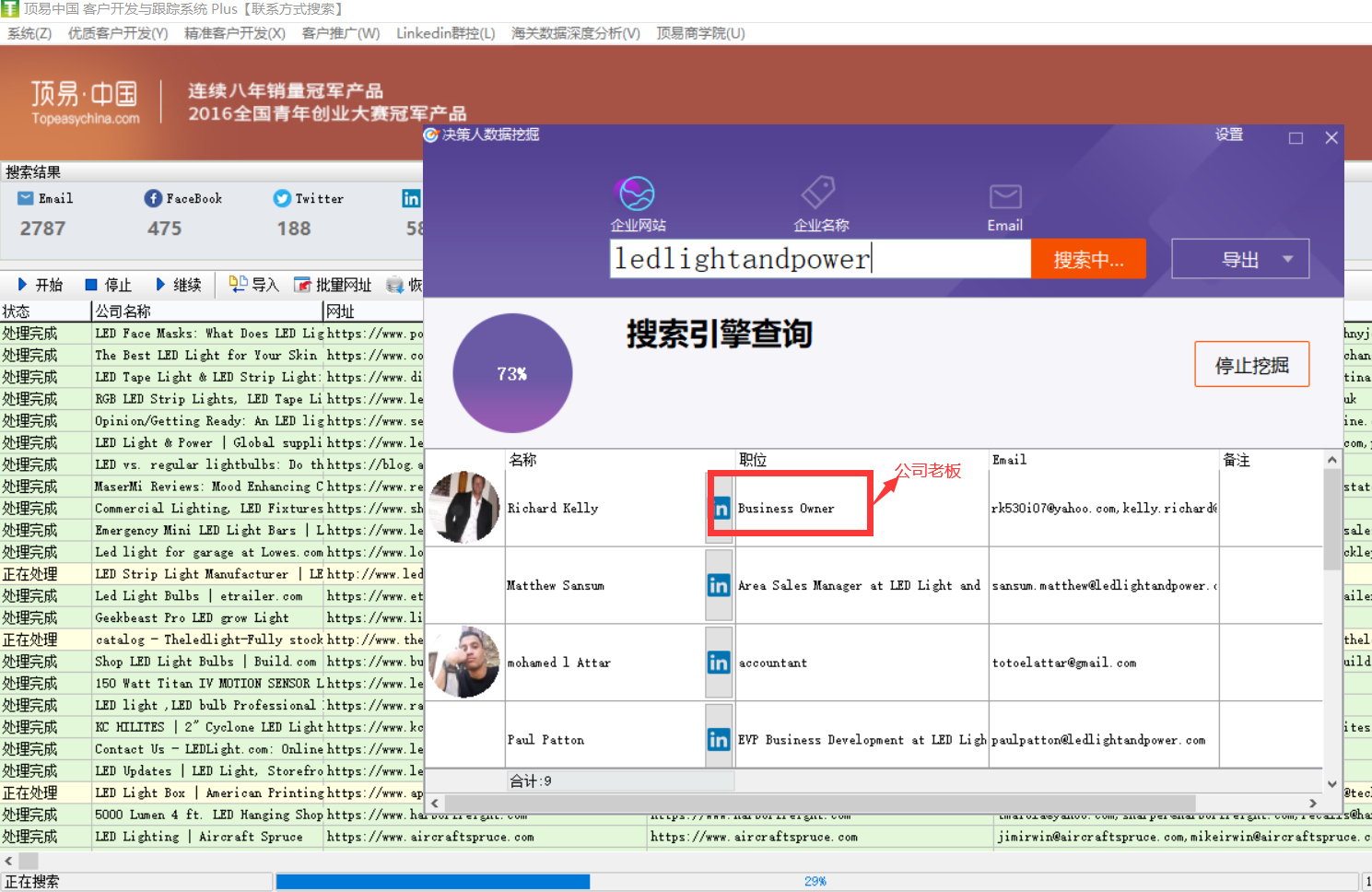The height and width of the screenshot is (892, 1372).
Task: Click the LinkedIn results icon in main window
Action: [411, 198]
